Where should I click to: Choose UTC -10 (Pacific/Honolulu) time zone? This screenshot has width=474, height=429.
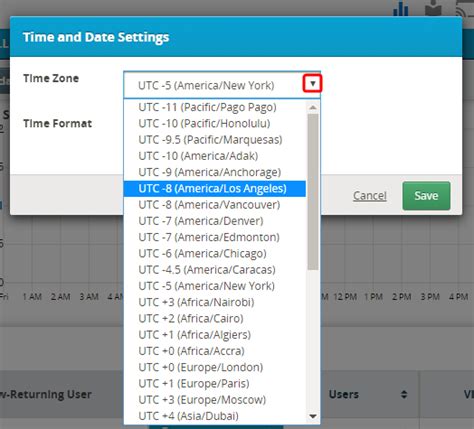pos(215,124)
